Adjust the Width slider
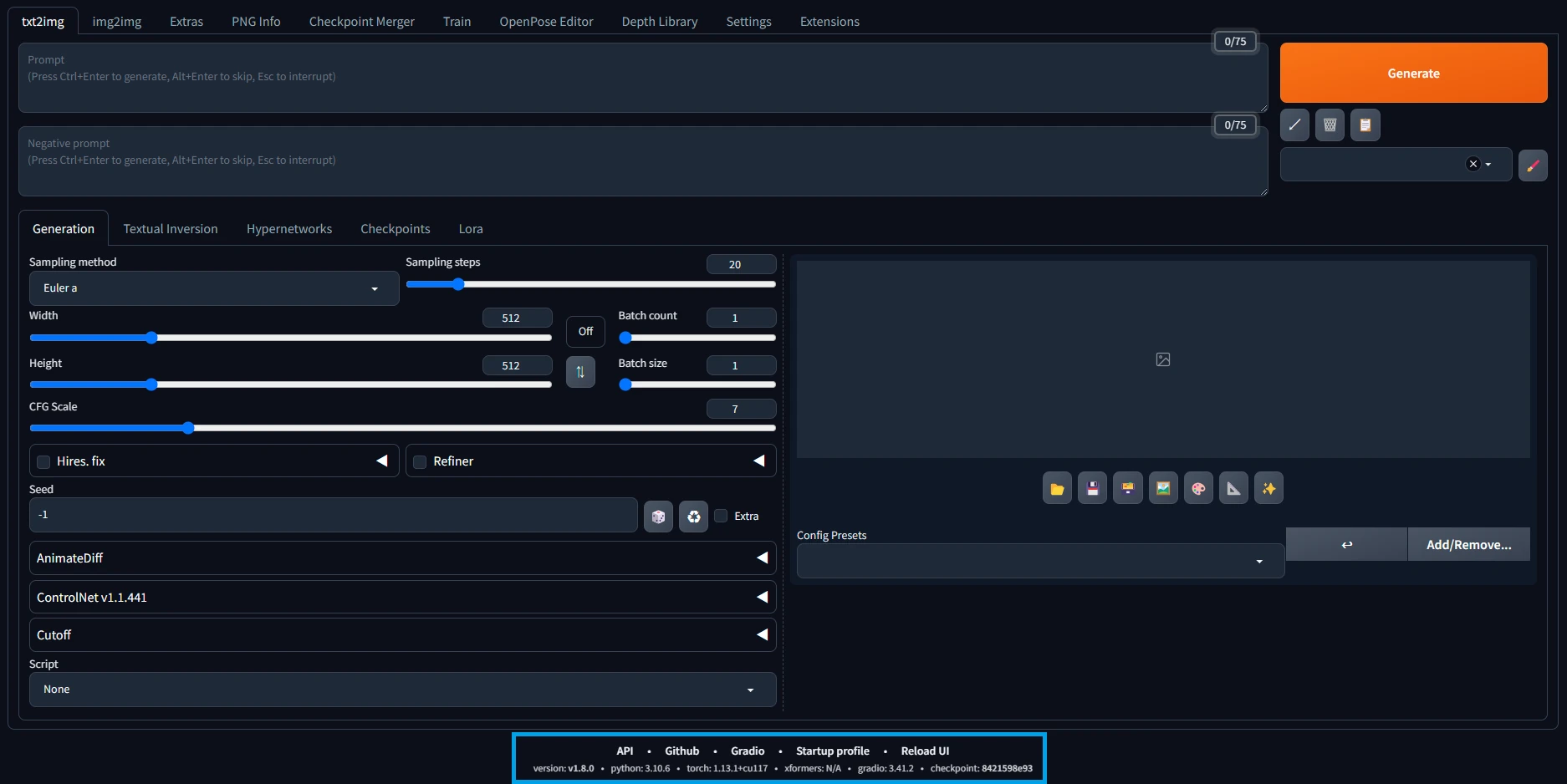 (290, 338)
